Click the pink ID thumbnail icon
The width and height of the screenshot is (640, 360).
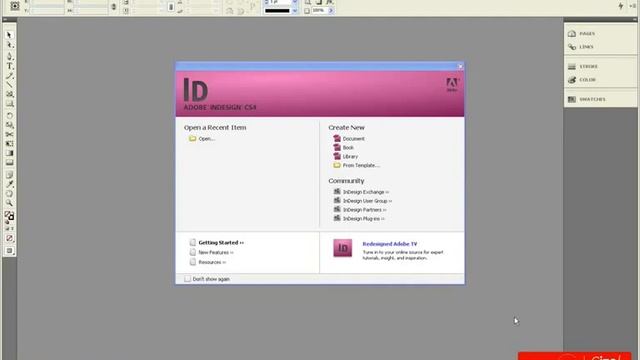(x=342, y=248)
